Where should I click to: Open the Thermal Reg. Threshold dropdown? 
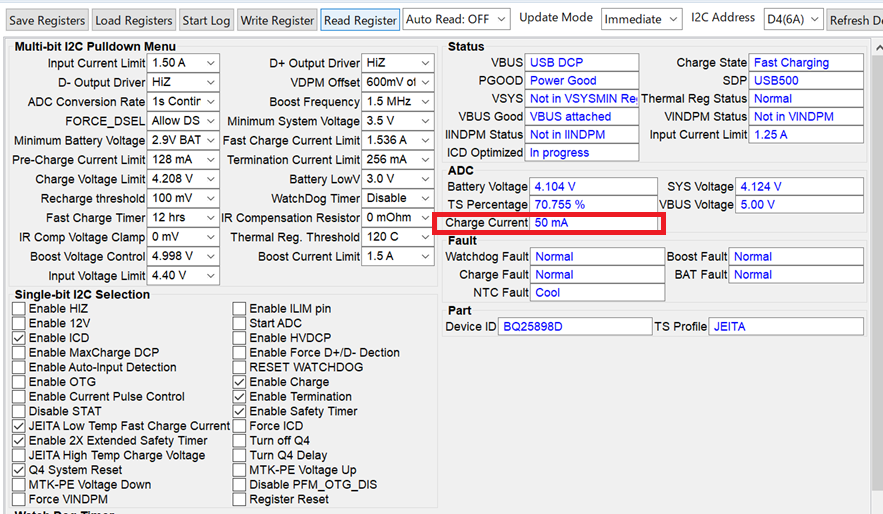coord(398,237)
